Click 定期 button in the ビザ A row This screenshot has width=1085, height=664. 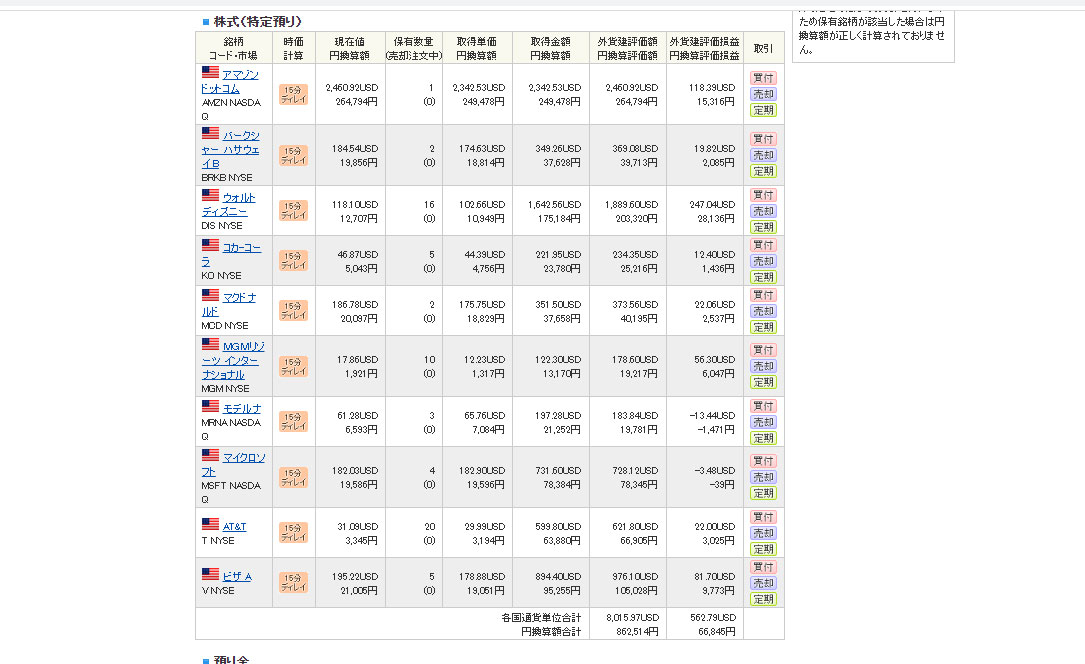click(763, 599)
